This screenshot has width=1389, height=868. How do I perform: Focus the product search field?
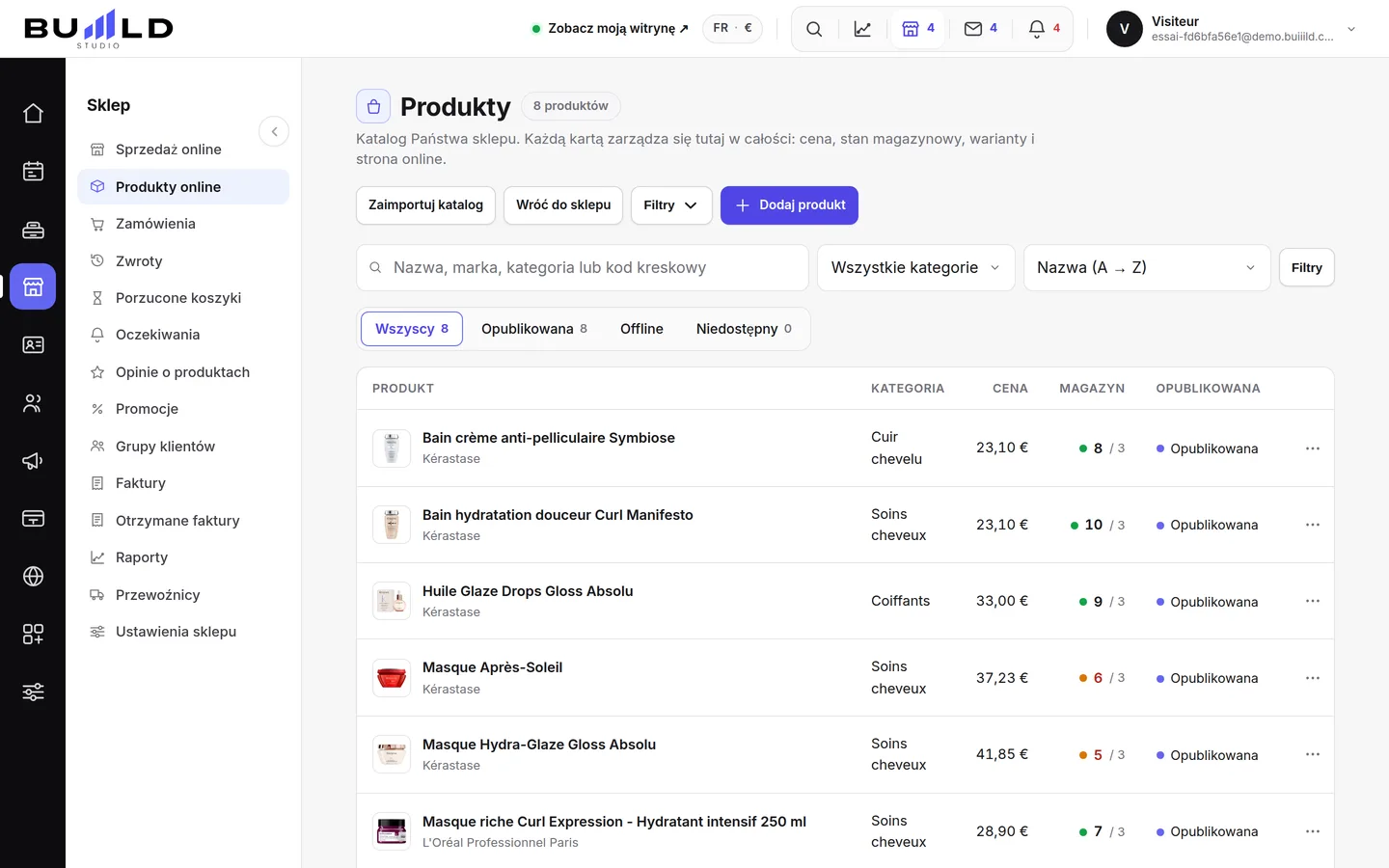583,268
